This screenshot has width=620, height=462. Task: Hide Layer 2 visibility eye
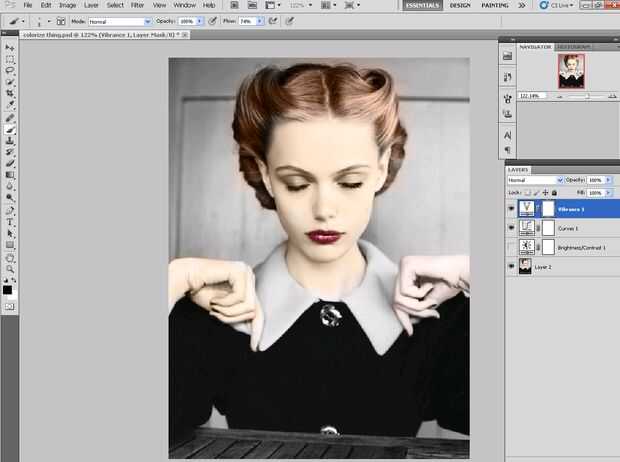511,267
